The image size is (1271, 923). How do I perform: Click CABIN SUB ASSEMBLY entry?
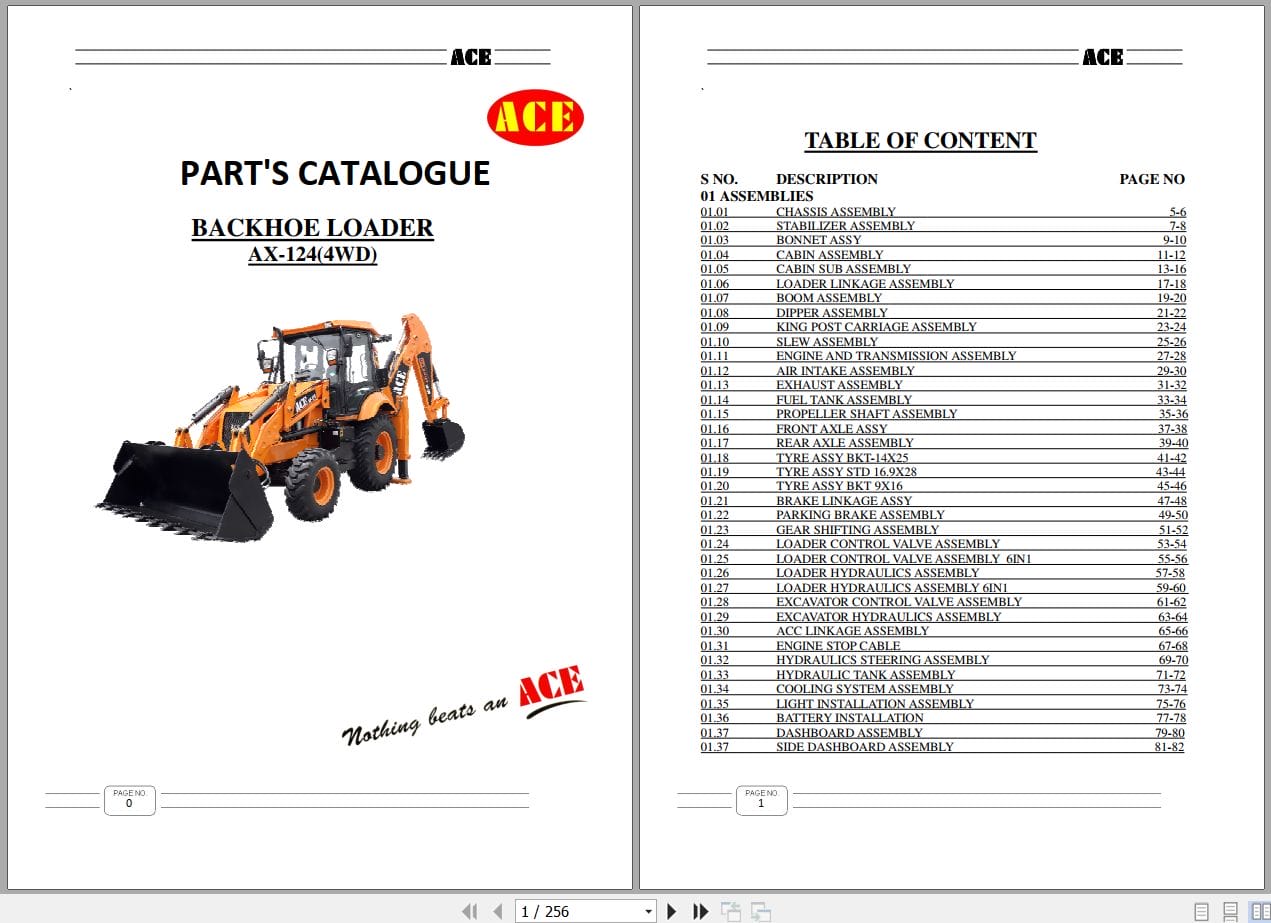click(843, 269)
